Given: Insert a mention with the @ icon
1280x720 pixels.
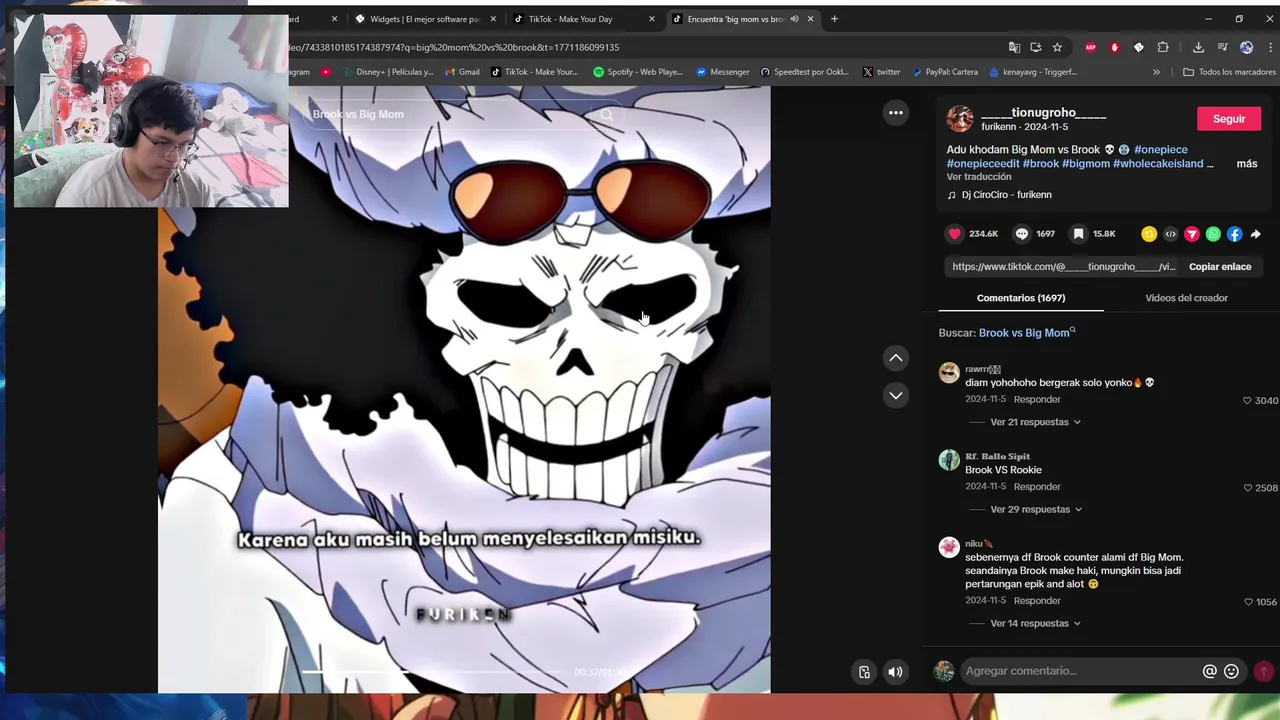Looking at the screenshot, I should 1209,671.
